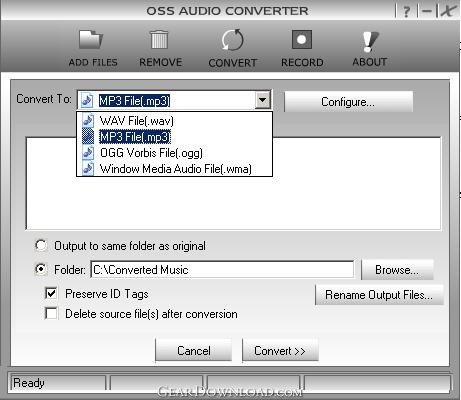The image size is (461, 400).
Task: Minimize the OSS Audio Converter window
Action: pyautogui.click(x=426, y=11)
